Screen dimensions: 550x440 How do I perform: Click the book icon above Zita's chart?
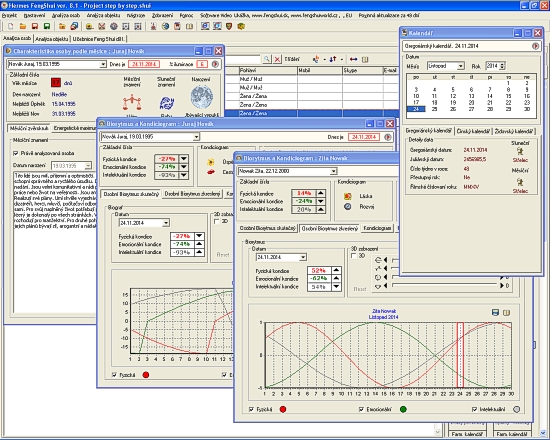[507, 312]
